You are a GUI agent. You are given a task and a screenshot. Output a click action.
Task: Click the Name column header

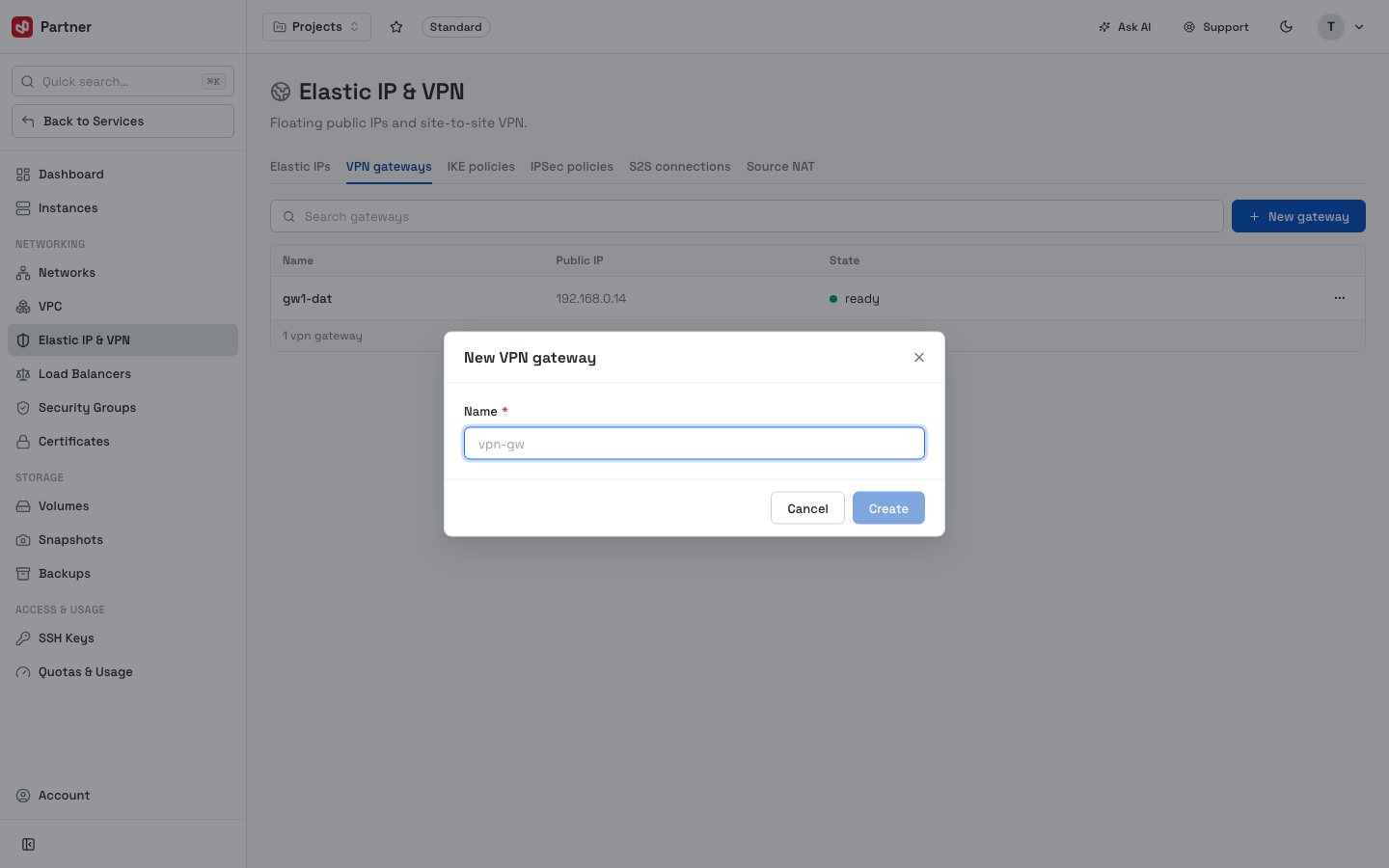click(298, 260)
